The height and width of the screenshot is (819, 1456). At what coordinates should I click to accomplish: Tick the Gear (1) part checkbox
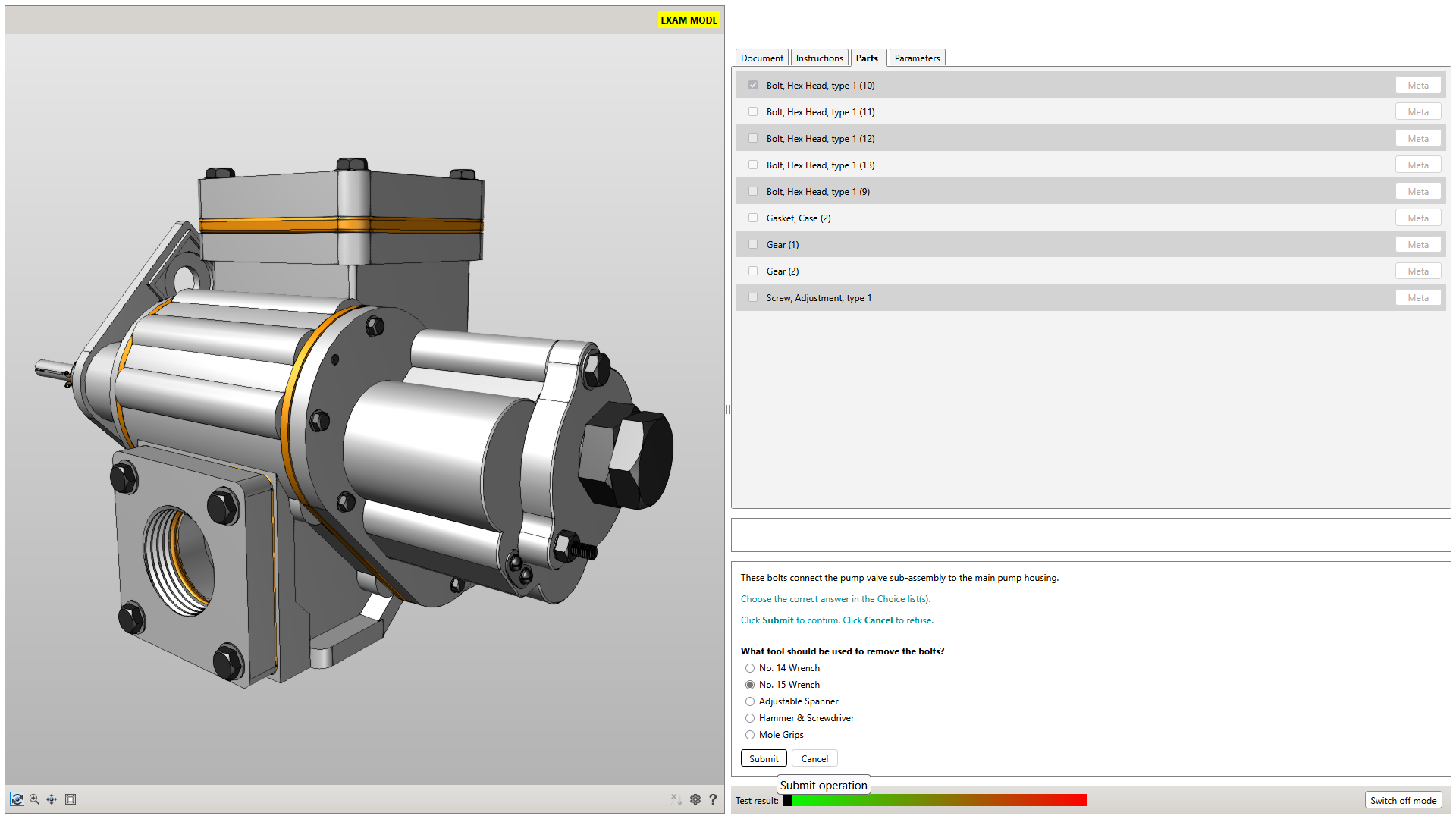[x=753, y=245]
